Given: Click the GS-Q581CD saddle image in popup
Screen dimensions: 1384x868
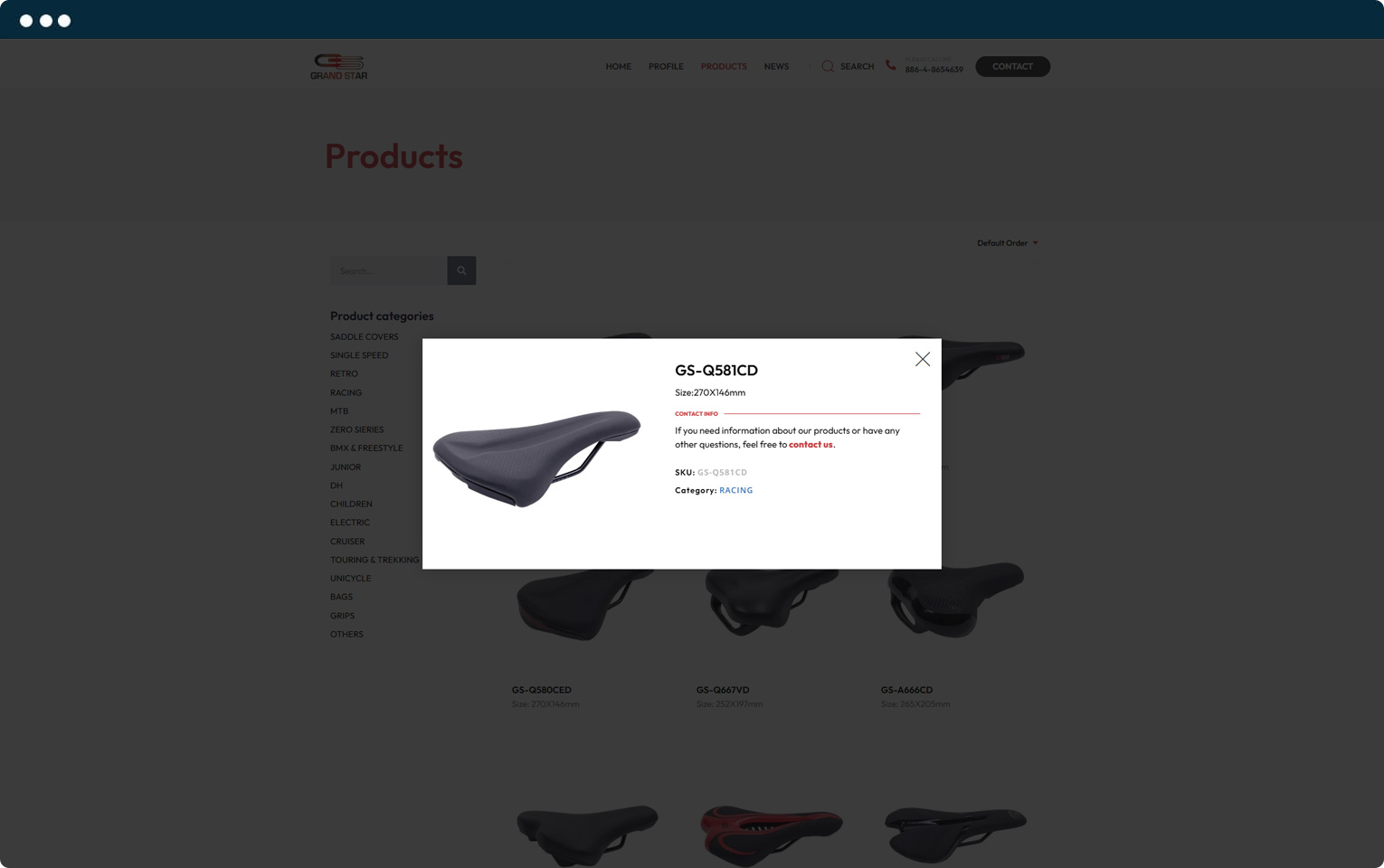Looking at the screenshot, I should (537, 458).
